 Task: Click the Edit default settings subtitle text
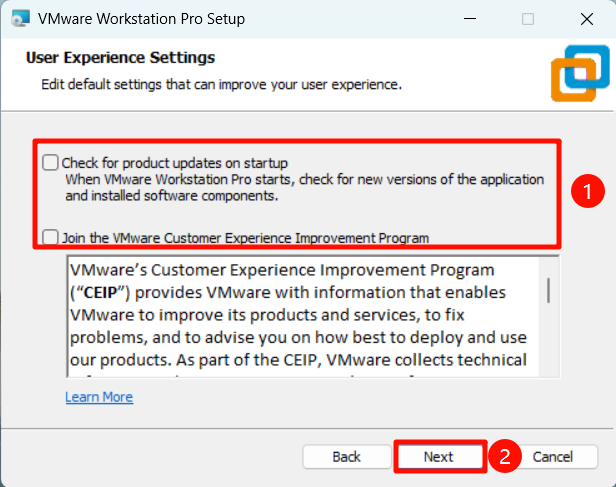click(221, 84)
